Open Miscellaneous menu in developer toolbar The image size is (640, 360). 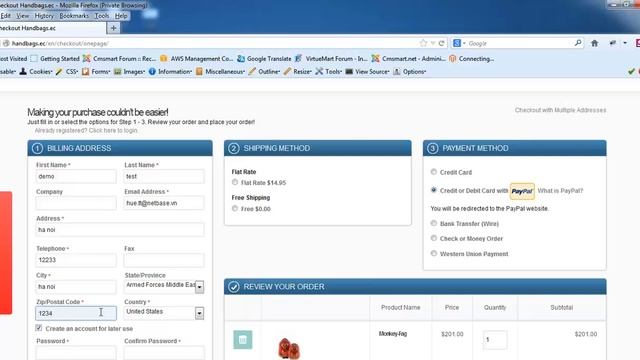pyautogui.click(x=220, y=71)
